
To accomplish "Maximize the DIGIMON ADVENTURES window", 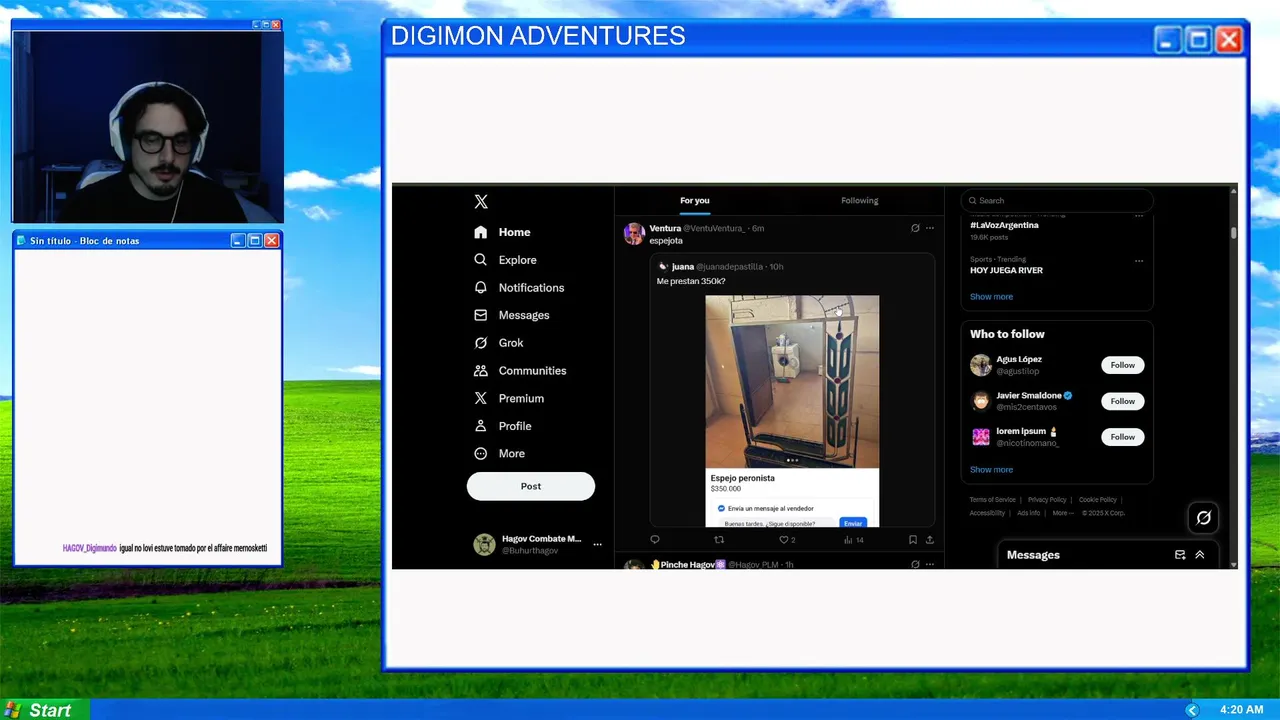I will (x=1198, y=40).
